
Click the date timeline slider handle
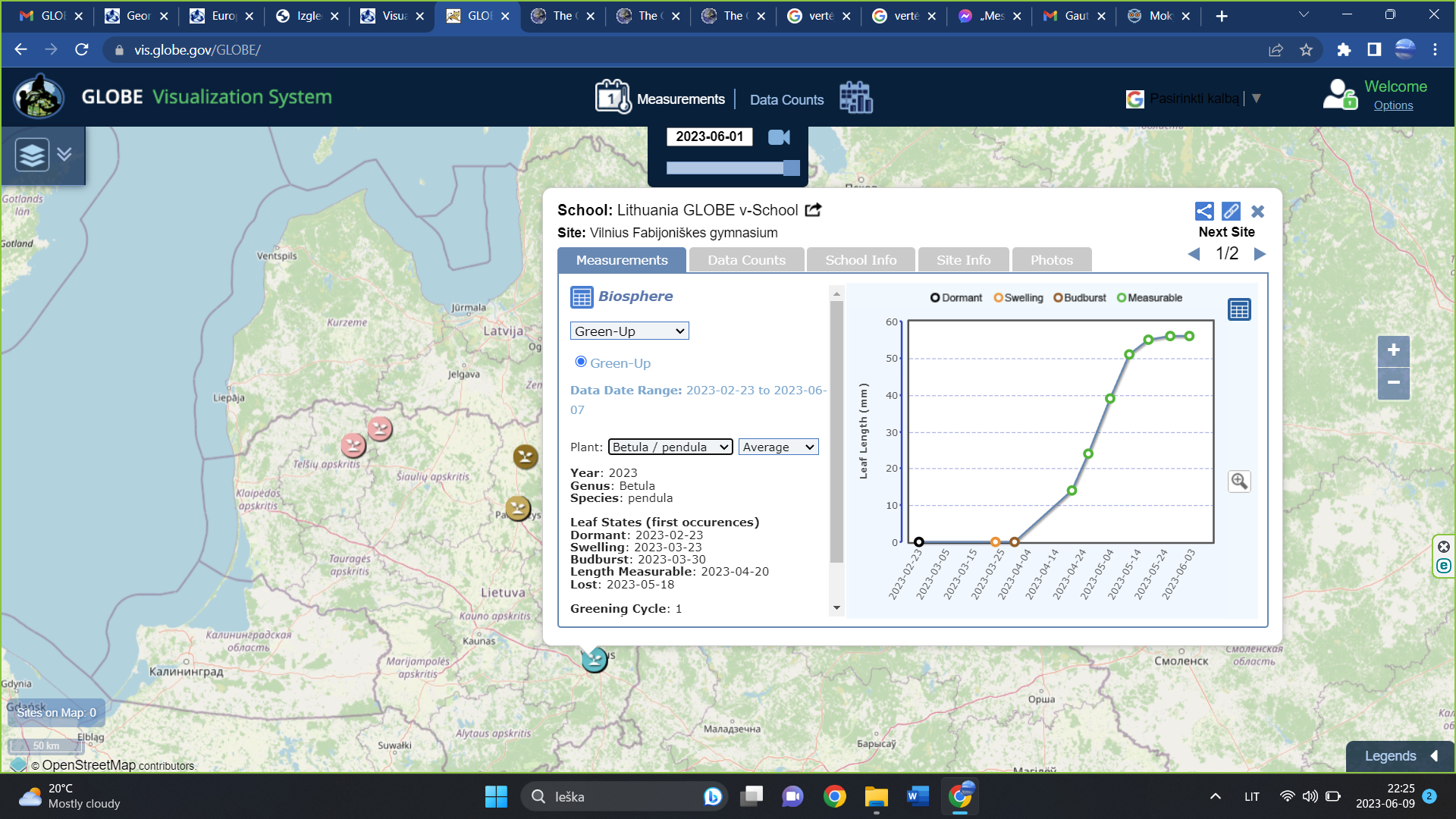[x=791, y=168]
